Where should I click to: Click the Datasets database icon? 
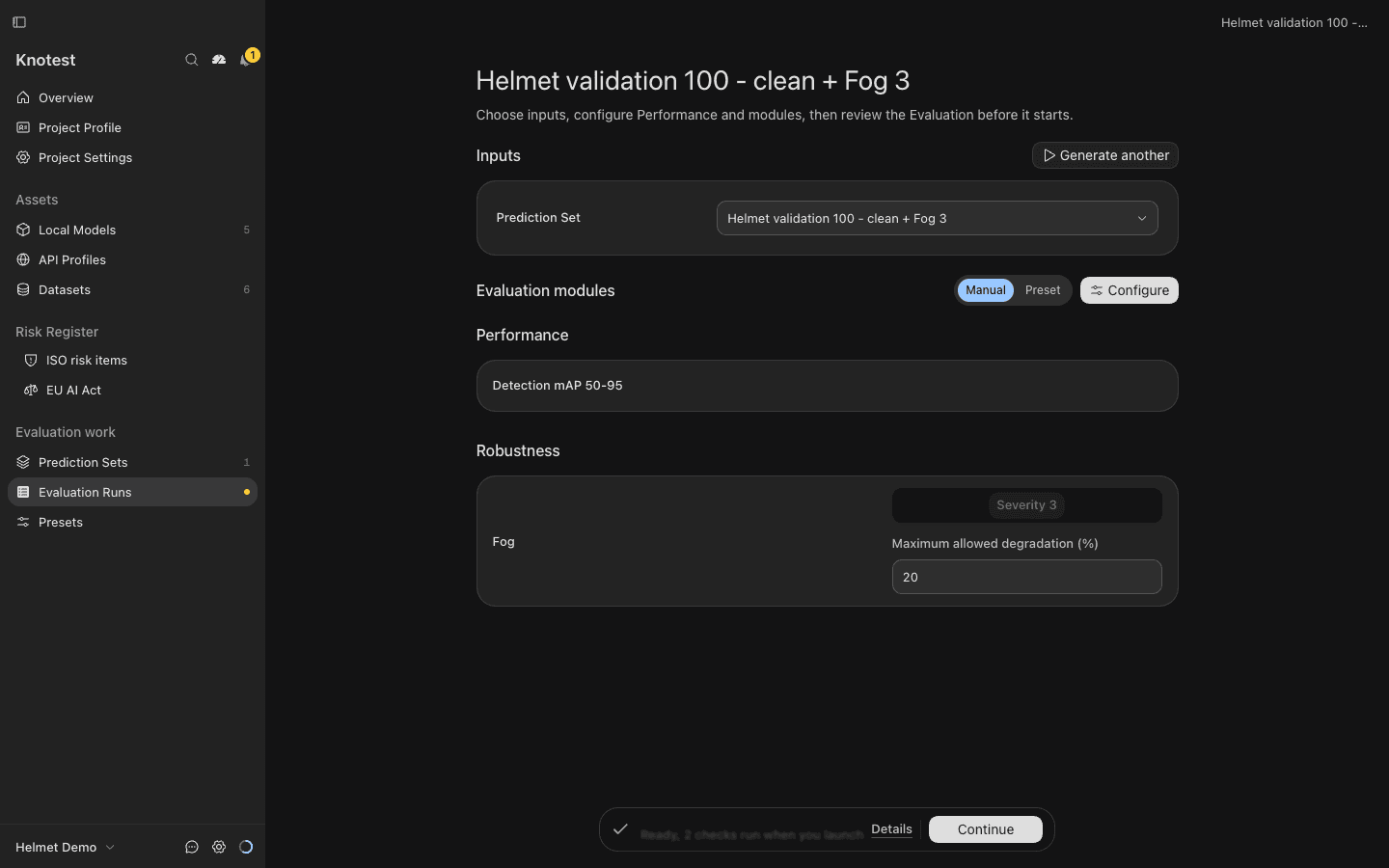coord(23,289)
